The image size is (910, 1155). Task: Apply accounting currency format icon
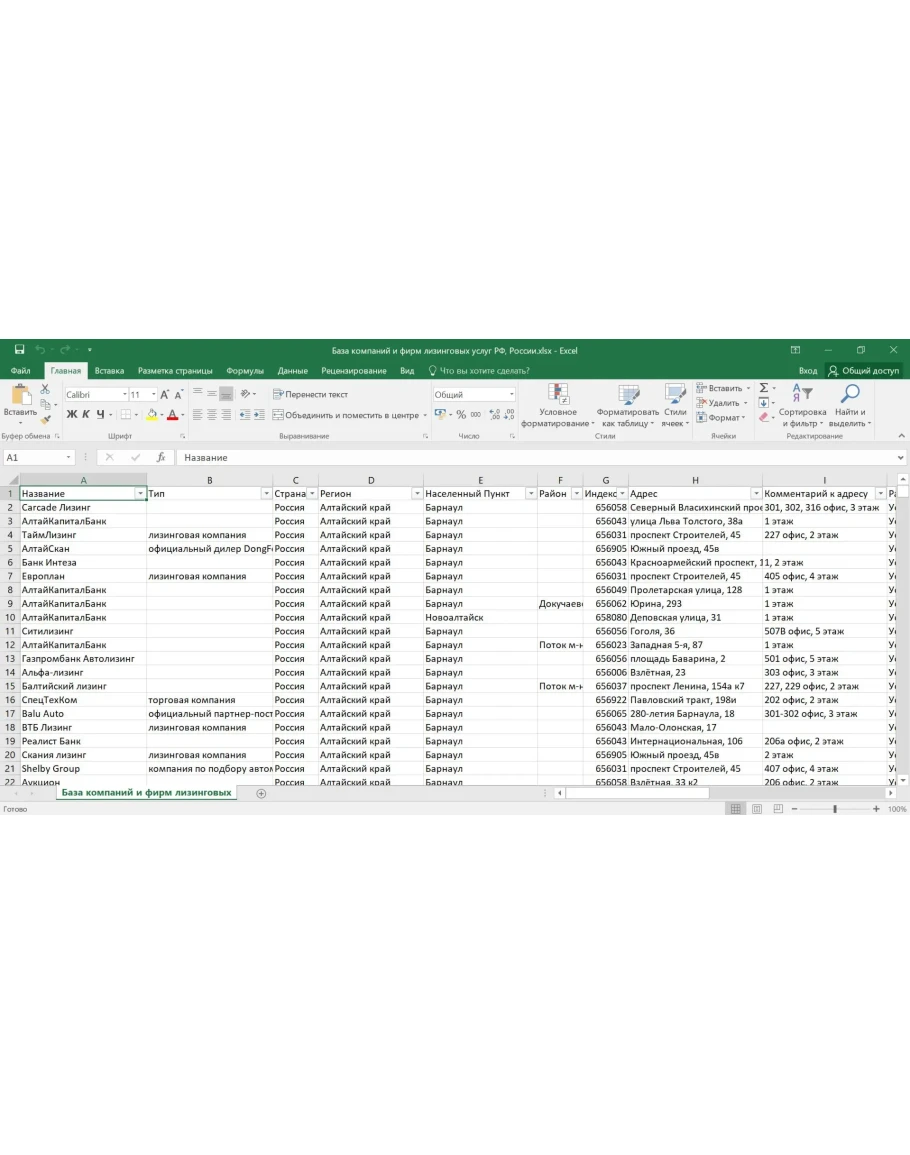(441, 415)
